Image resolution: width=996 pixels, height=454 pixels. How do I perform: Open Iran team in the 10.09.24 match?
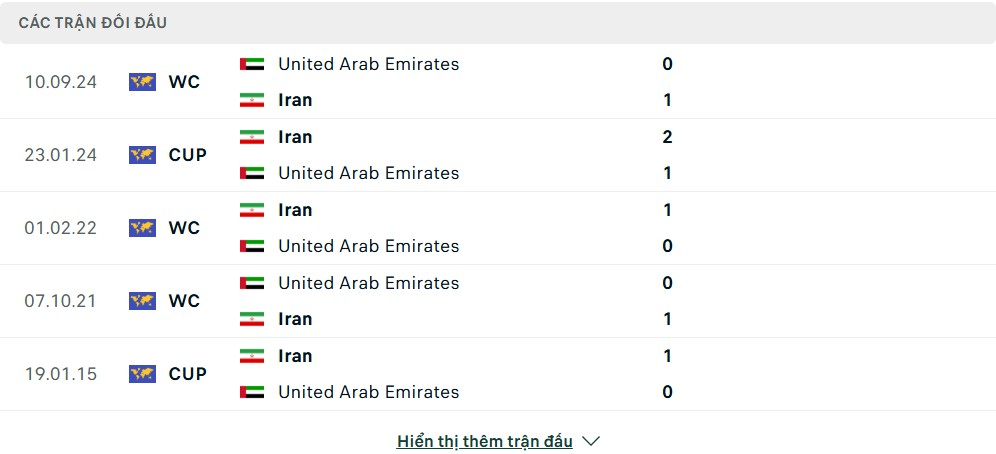point(295,100)
